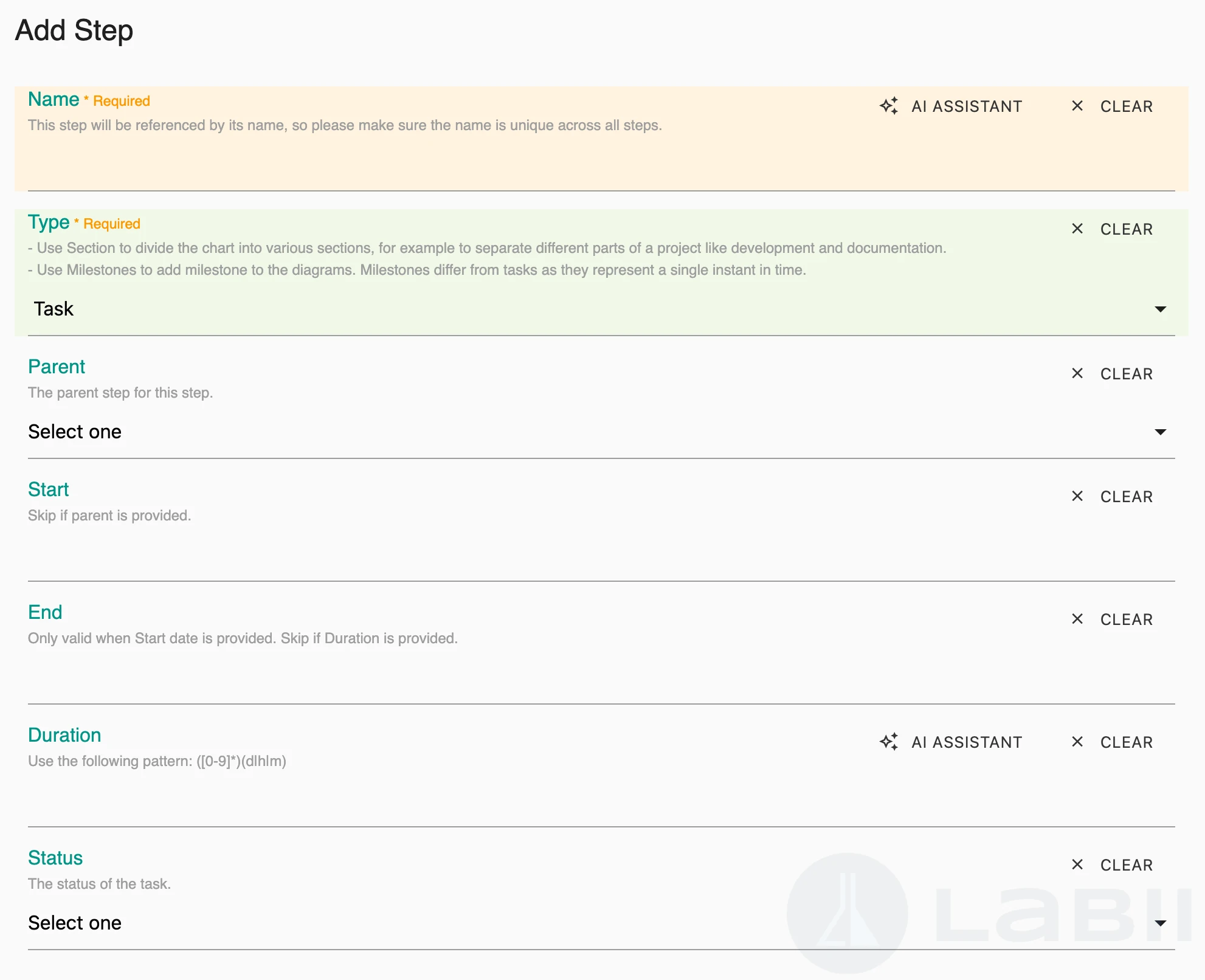Click the dropdown arrow in the Type field

[1160, 309]
